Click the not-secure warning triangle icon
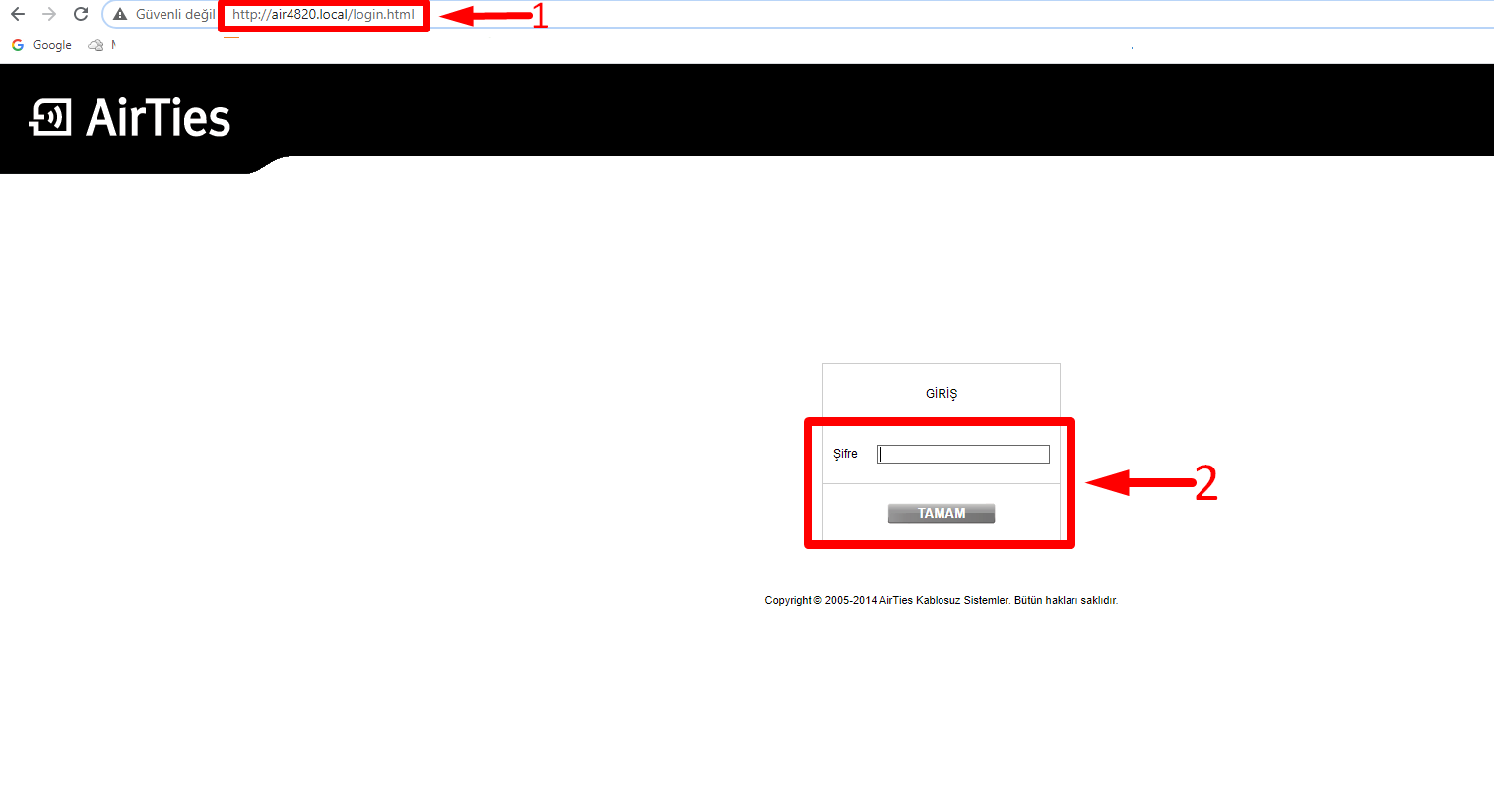 120,14
